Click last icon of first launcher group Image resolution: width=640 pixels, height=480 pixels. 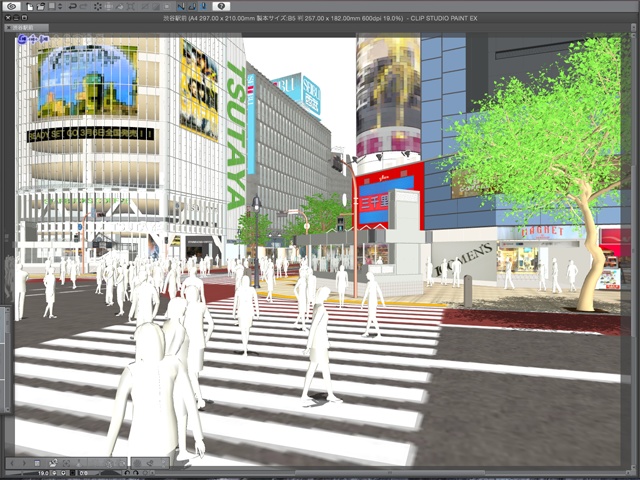122,464
